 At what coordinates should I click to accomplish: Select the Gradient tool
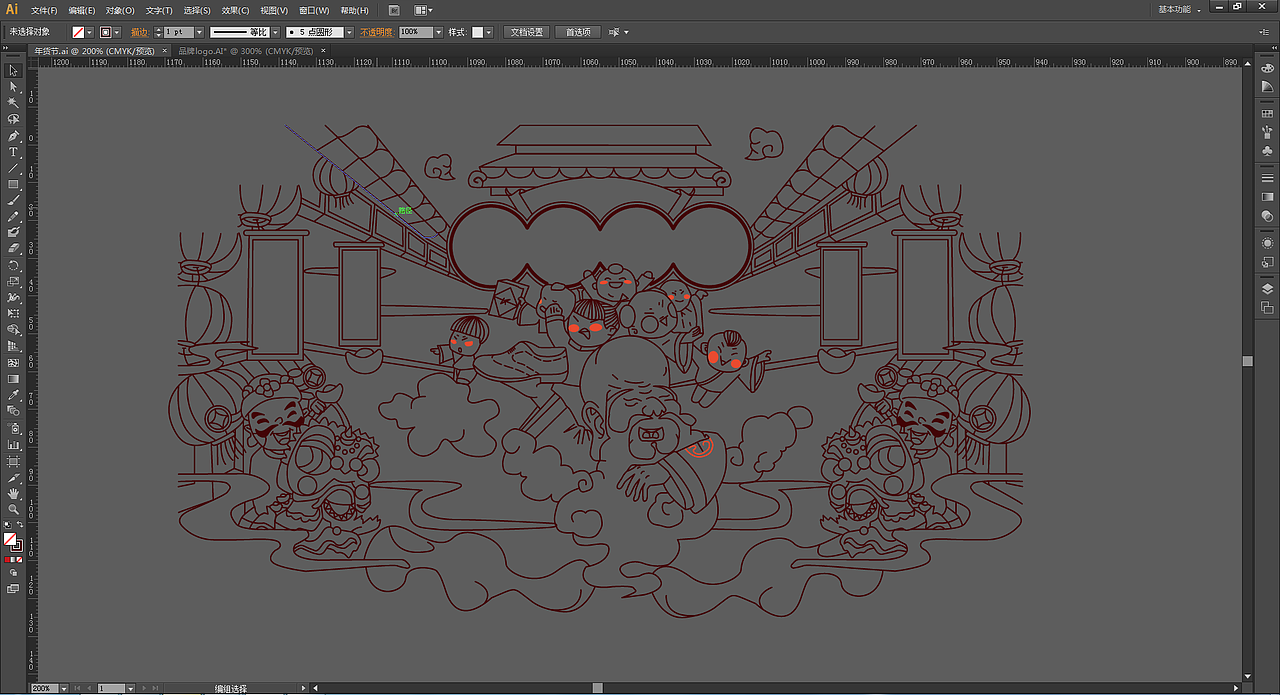tap(13, 379)
